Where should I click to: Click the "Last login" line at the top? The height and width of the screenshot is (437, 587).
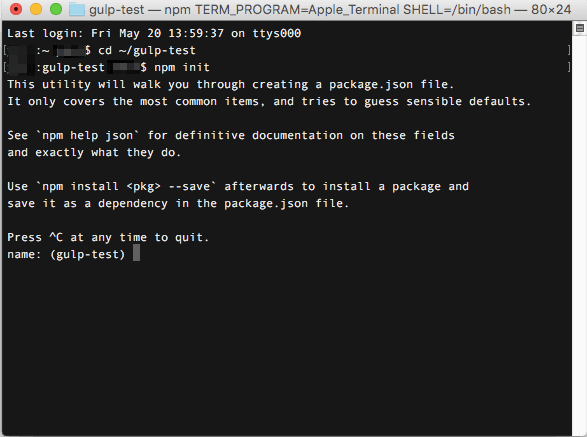pos(154,33)
